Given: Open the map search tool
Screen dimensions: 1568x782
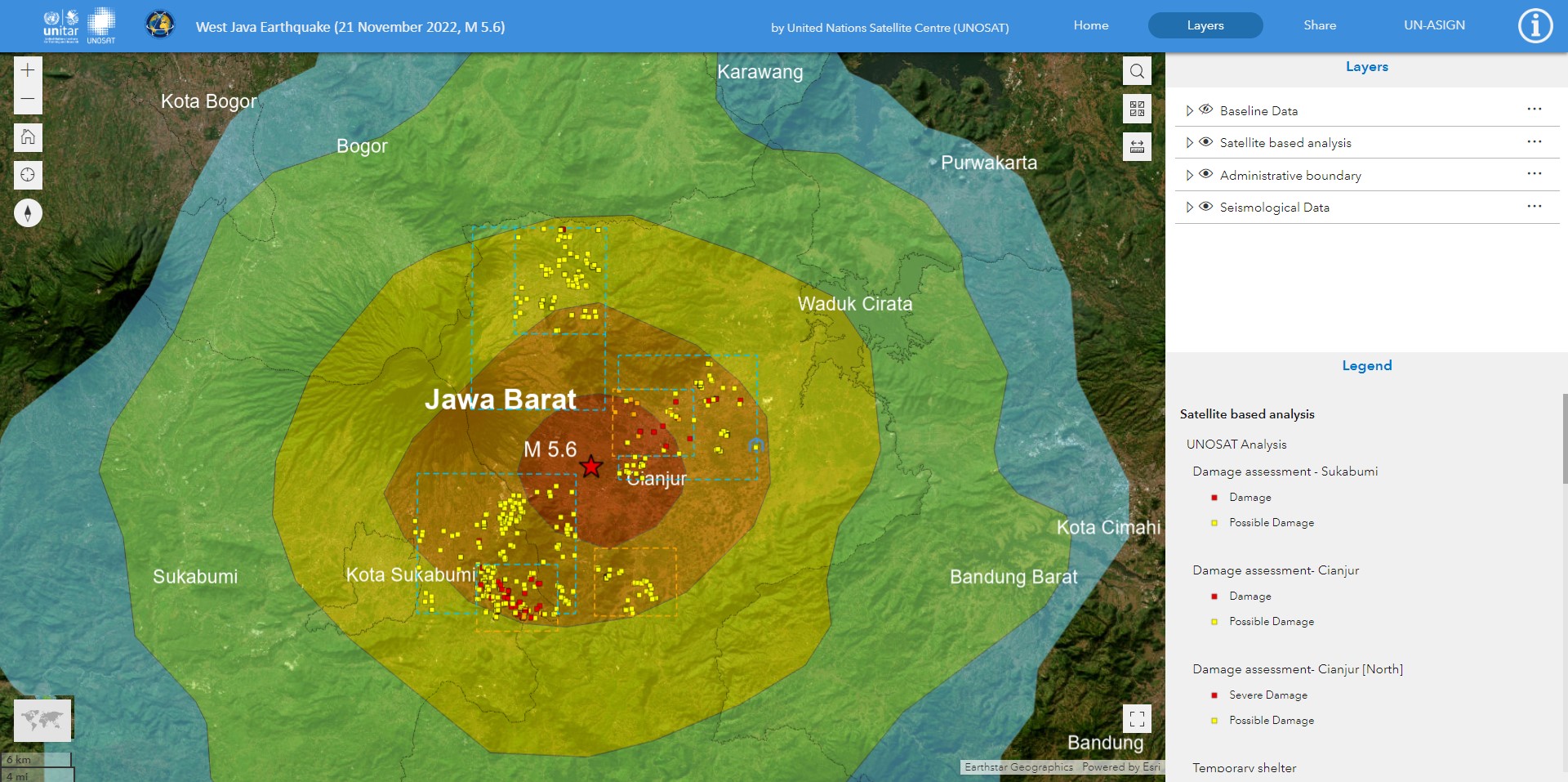Looking at the screenshot, I should pyautogui.click(x=1137, y=71).
